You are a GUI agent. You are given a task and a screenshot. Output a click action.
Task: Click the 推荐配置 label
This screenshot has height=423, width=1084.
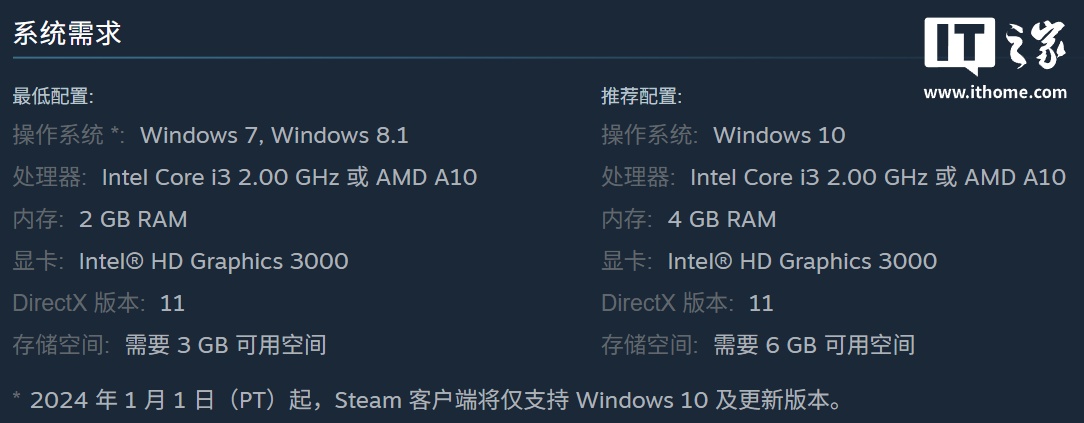click(641, 96)
